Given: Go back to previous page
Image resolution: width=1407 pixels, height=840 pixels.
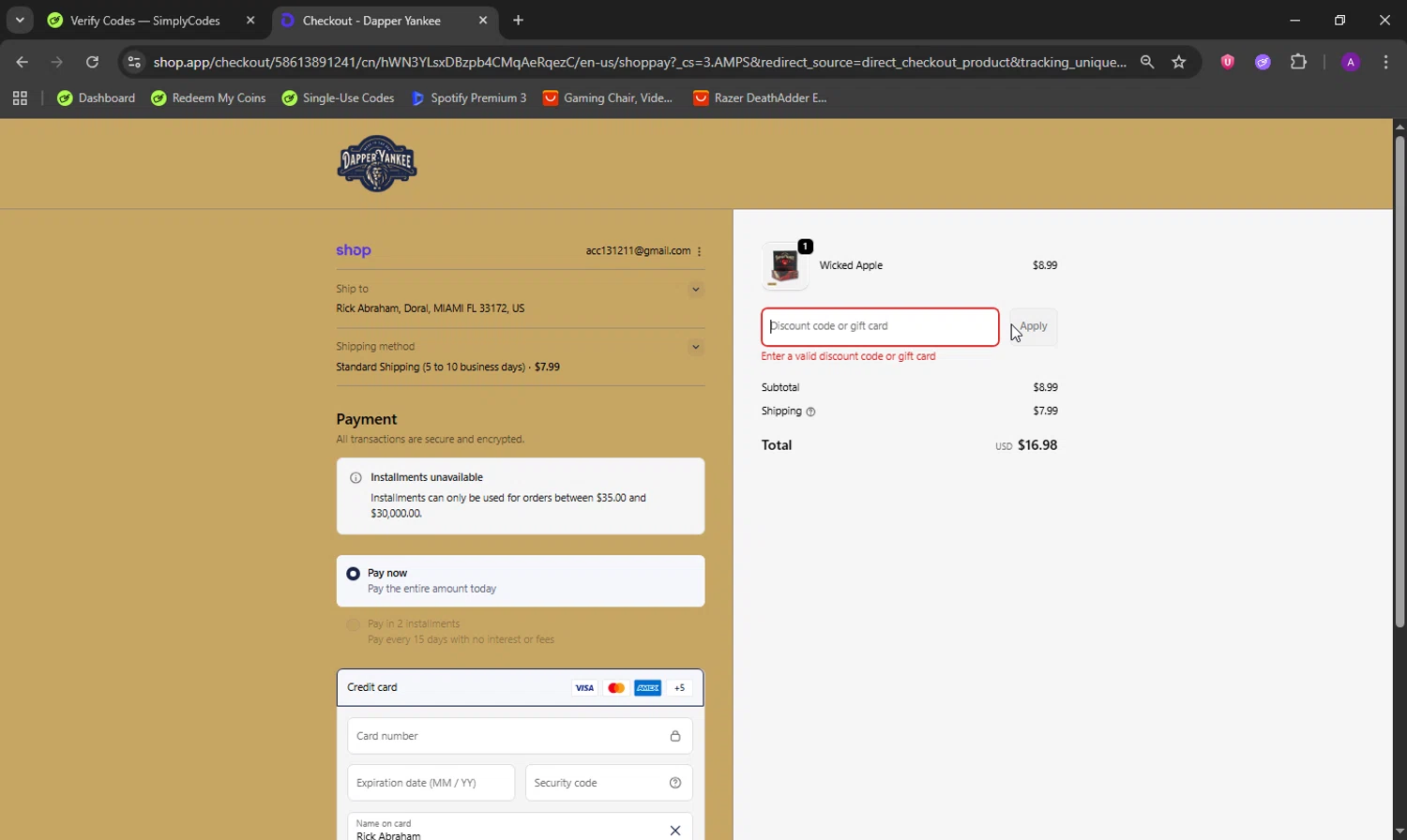Looking at the screenshot, I should coord(23,62).
